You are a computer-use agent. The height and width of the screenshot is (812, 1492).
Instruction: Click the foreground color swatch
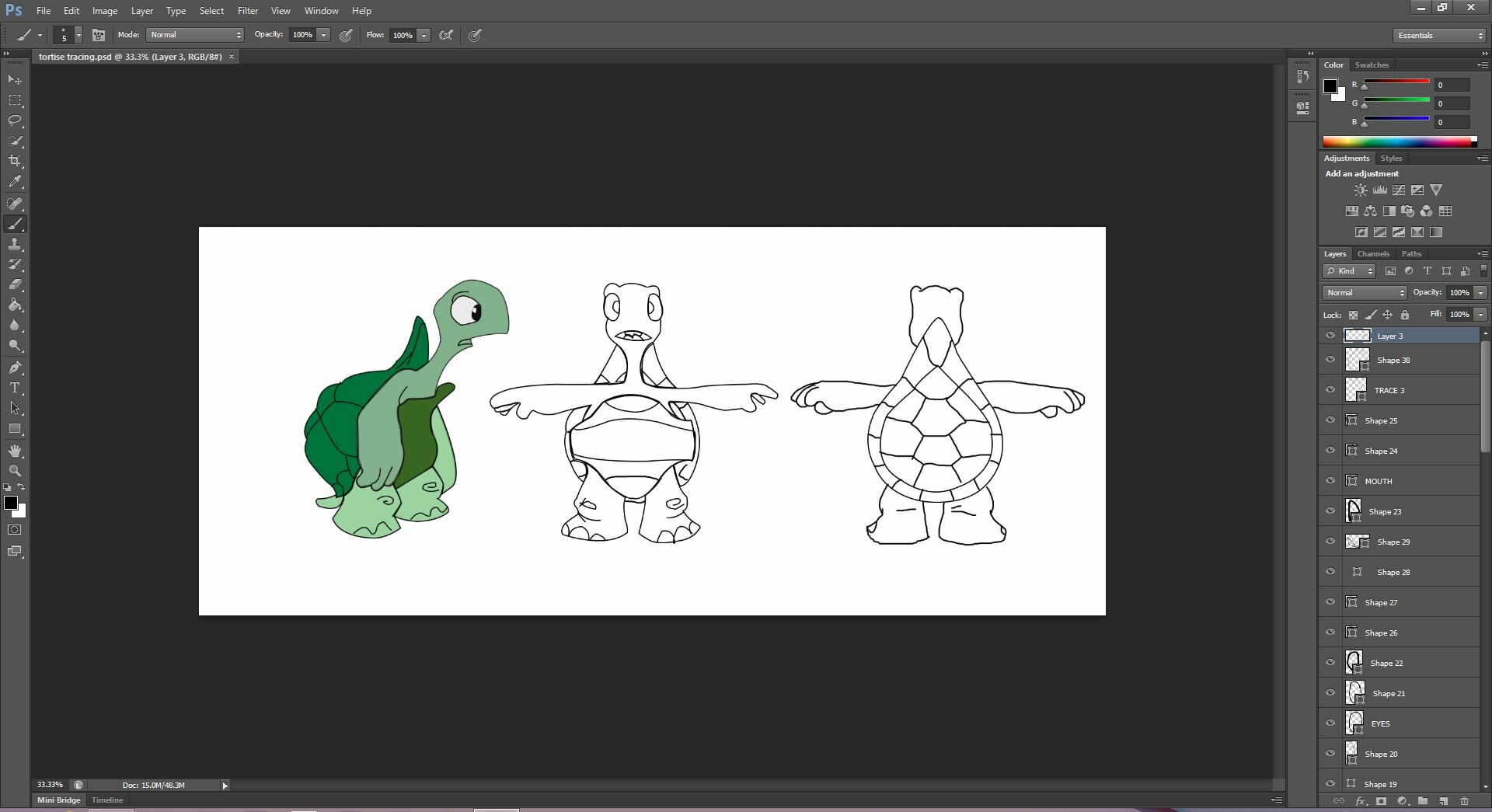12,504
